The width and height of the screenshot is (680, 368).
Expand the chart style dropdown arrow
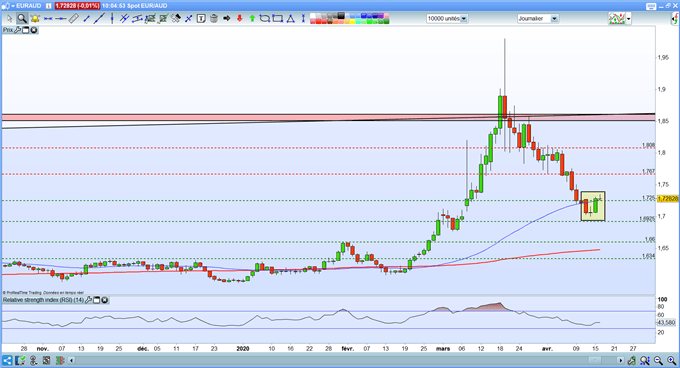point(629,19)
